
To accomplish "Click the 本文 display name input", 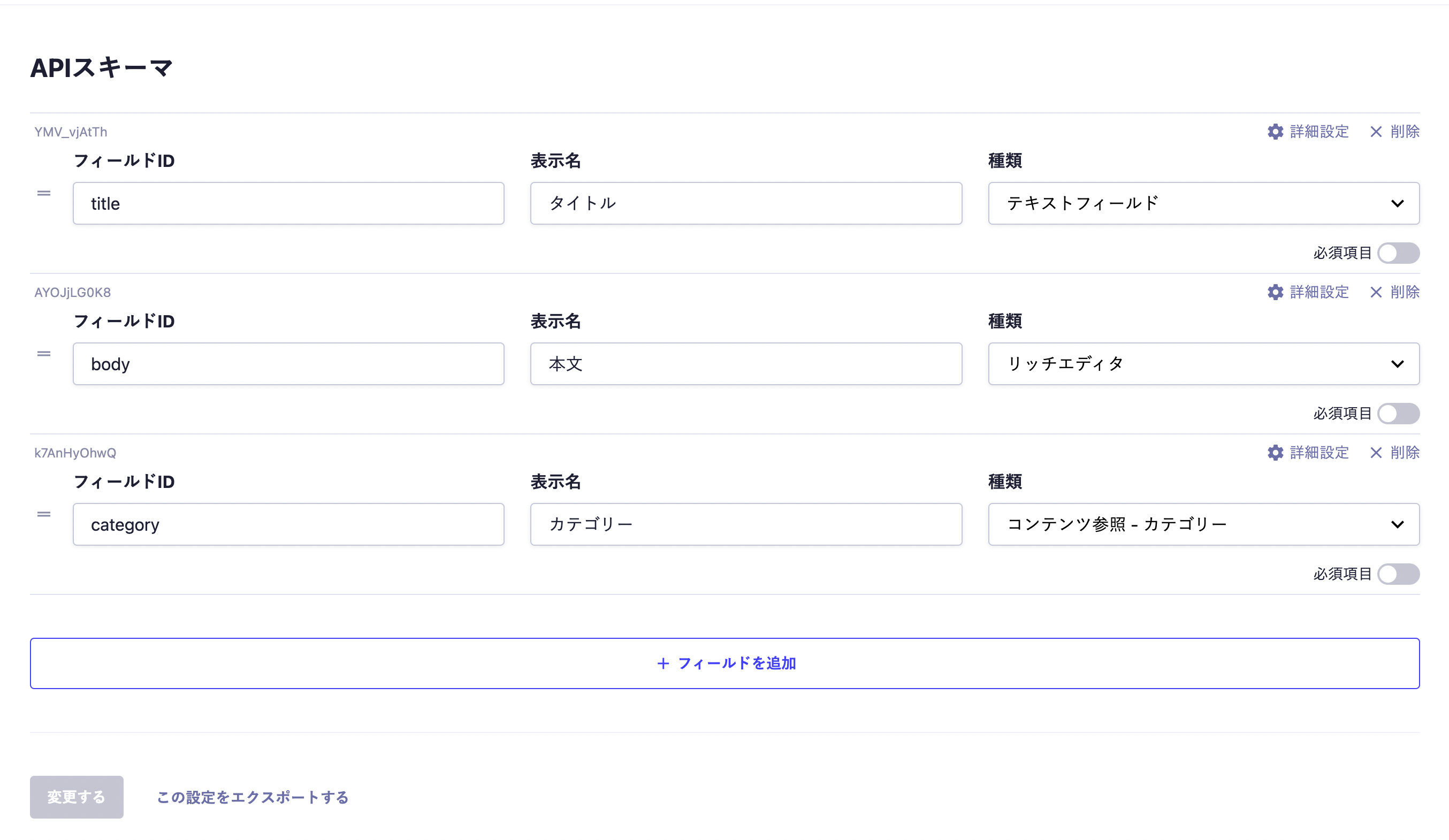I will 745,364.
